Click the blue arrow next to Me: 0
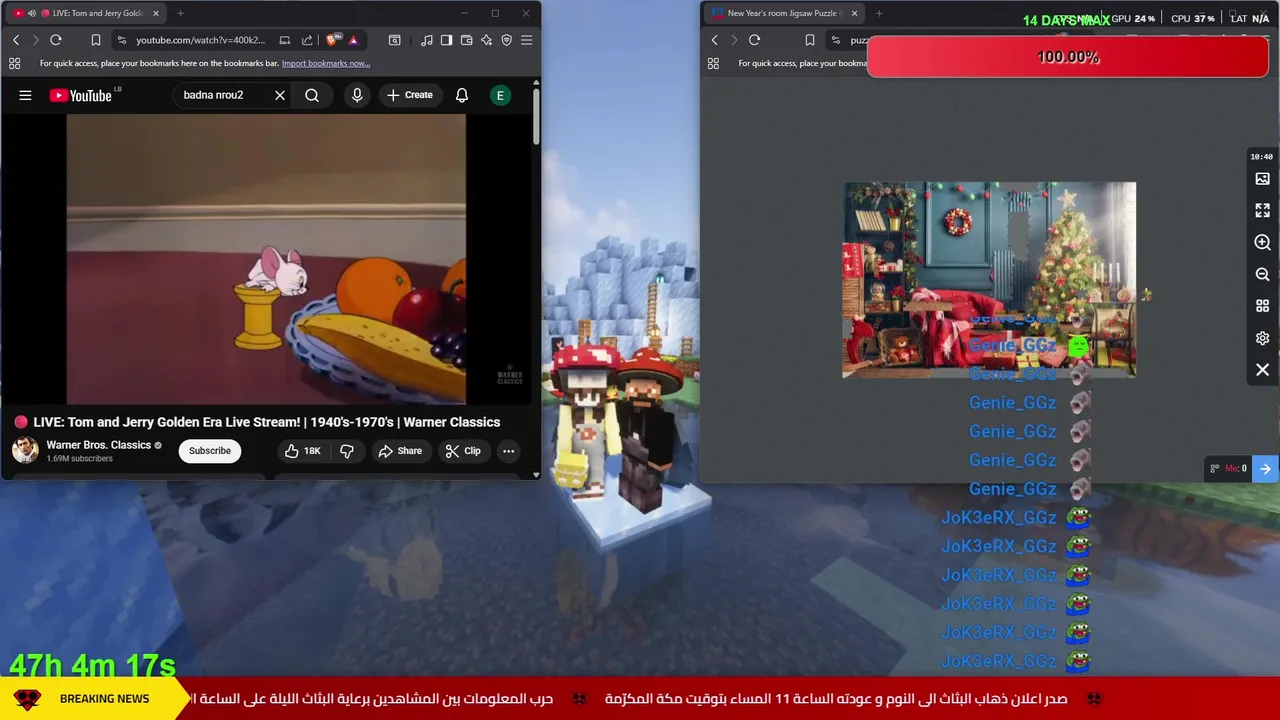The height and width of the screenshot is (720, 1280). click(1265, 468)
